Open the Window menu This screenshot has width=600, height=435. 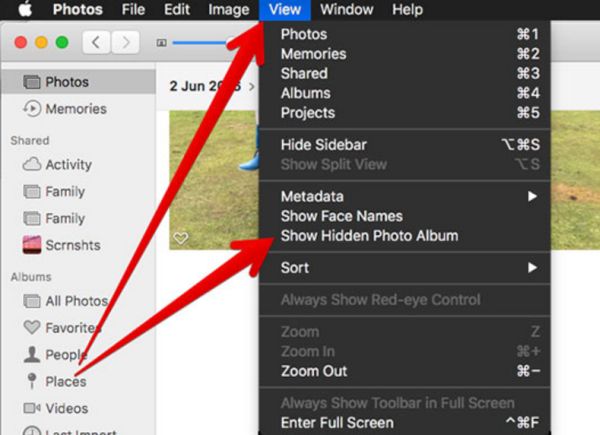tap(347, 9)
